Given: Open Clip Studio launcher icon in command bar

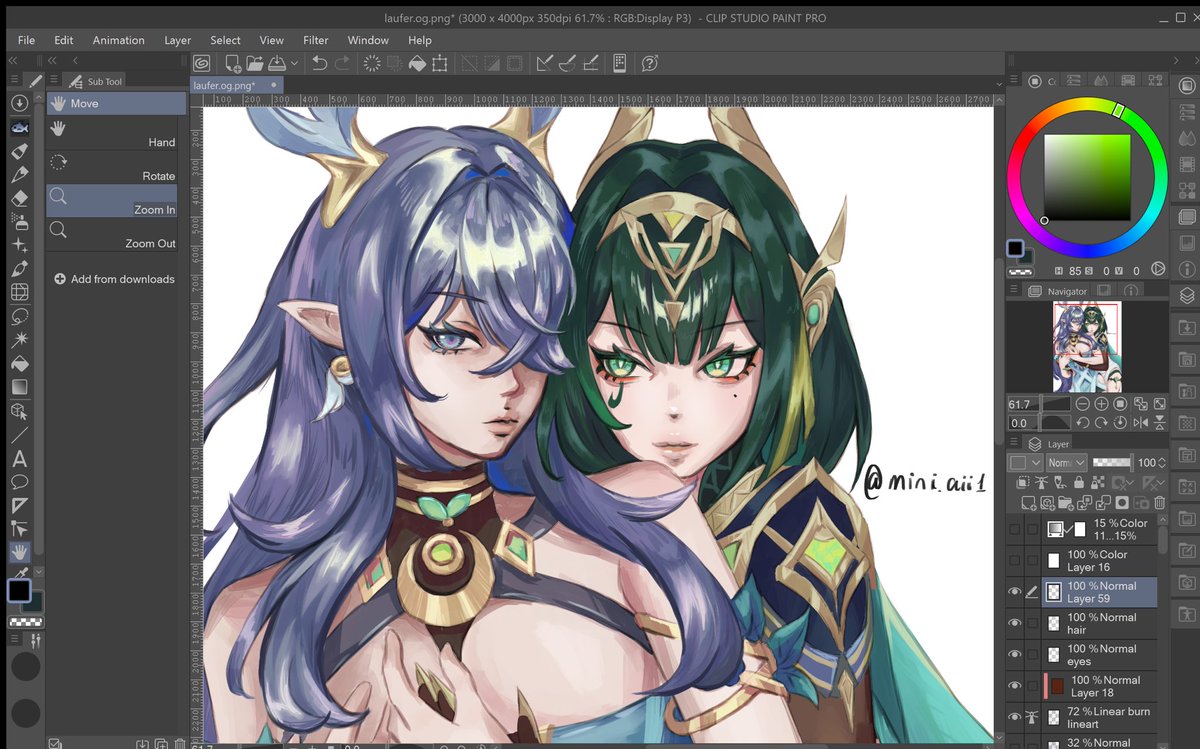Looking at the screenshot, I should pyautogui.click(x=202, y=63).
